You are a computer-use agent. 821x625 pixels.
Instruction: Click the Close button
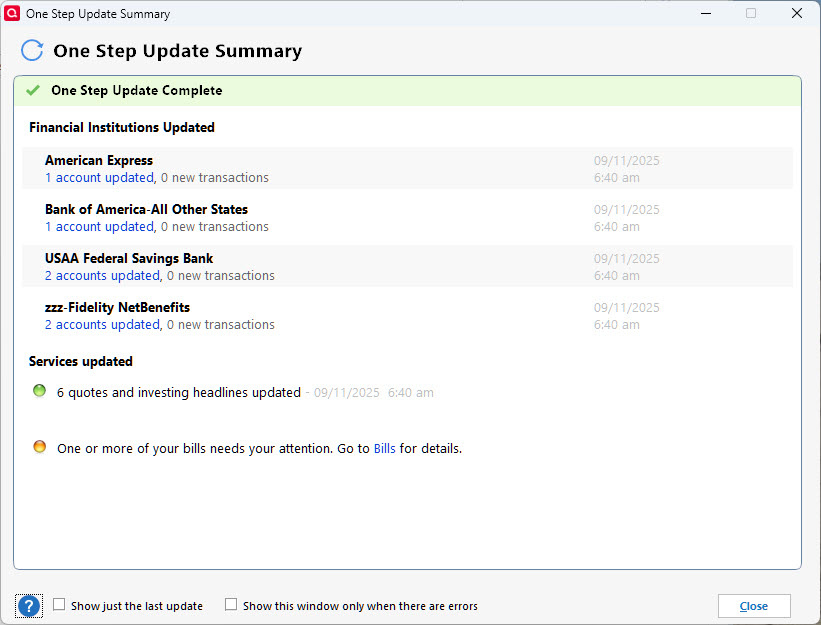pos(754,606)
